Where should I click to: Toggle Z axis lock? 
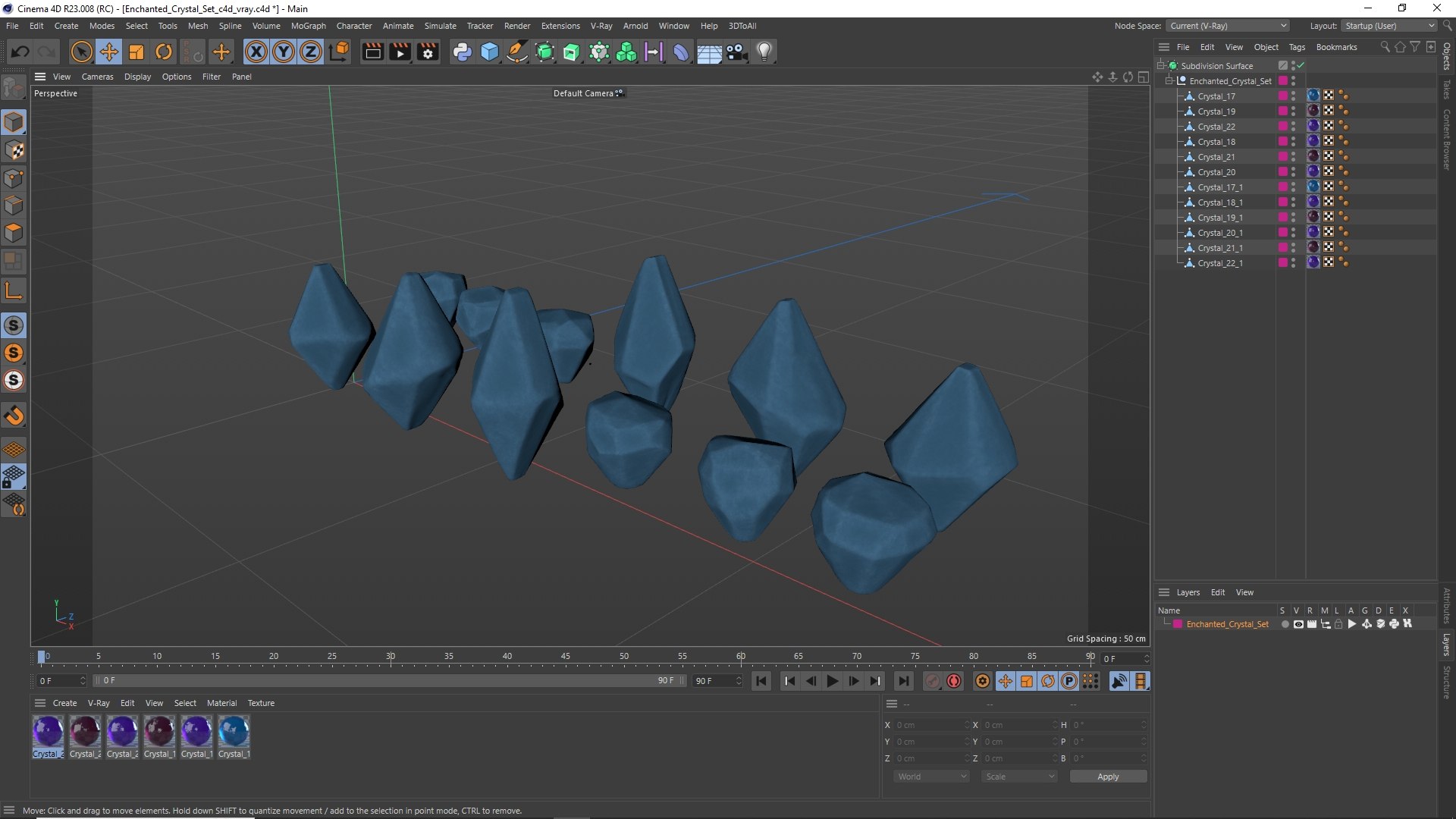click(311, 52)
